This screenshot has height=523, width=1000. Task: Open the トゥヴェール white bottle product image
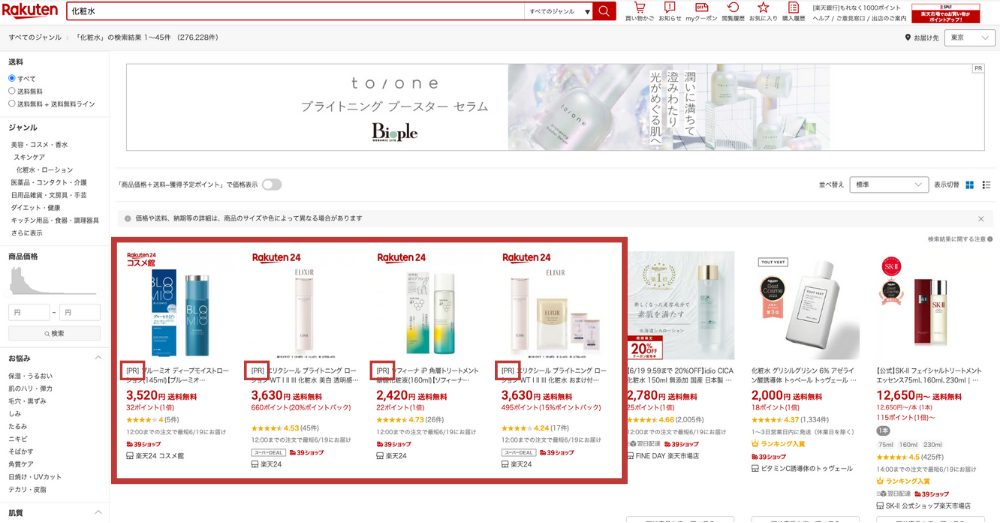(x=805, y=305)
